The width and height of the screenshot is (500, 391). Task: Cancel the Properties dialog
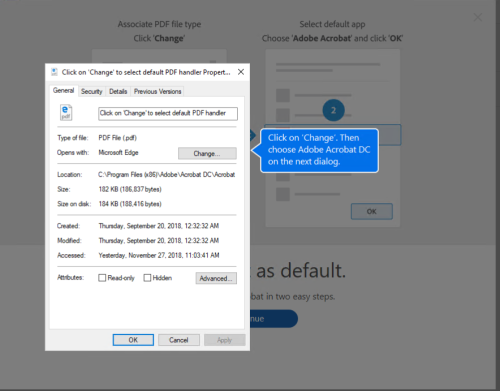tap(179, 340)
